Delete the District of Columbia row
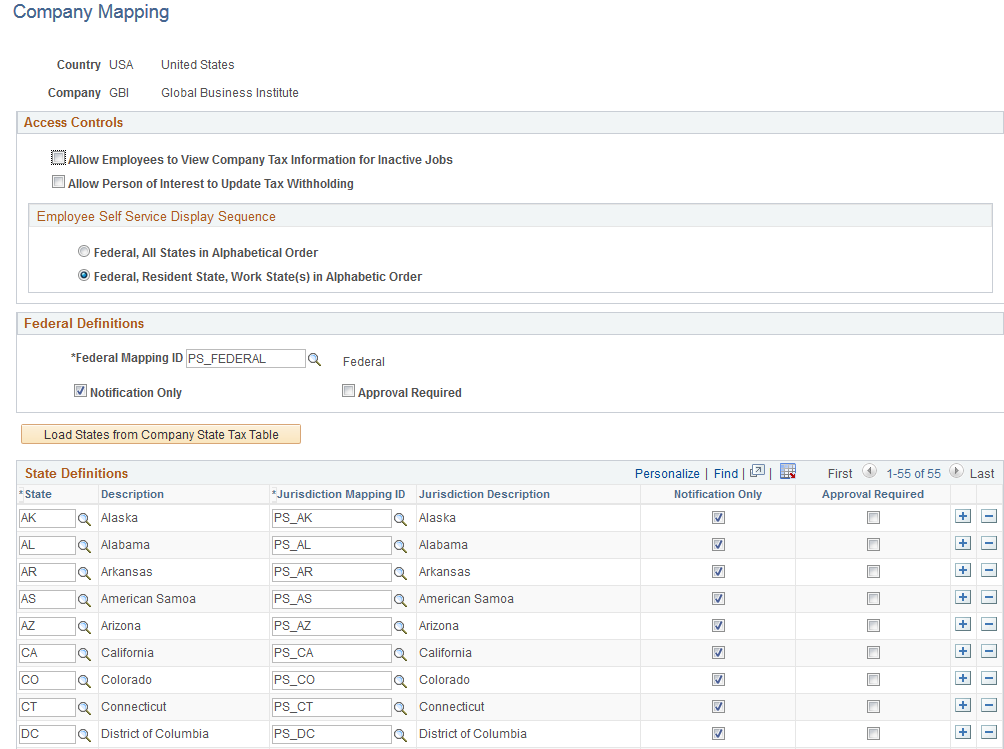This screenshot has height=749, width=1004. 989,732
